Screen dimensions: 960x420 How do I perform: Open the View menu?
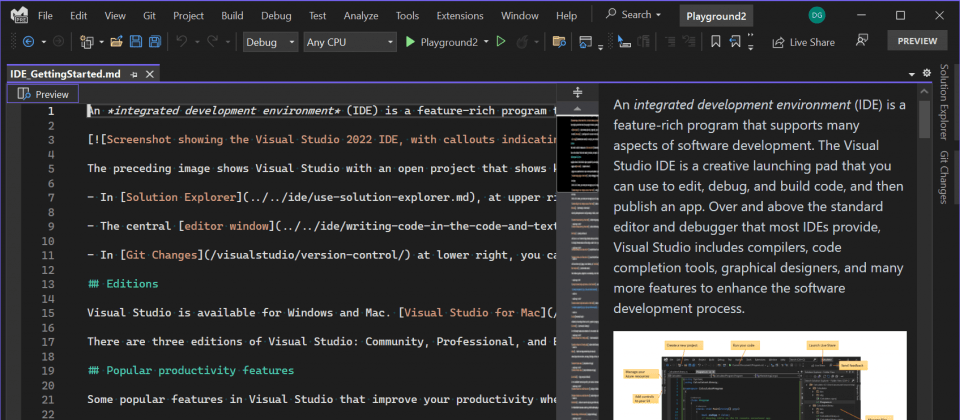click(x=115, y=15)
